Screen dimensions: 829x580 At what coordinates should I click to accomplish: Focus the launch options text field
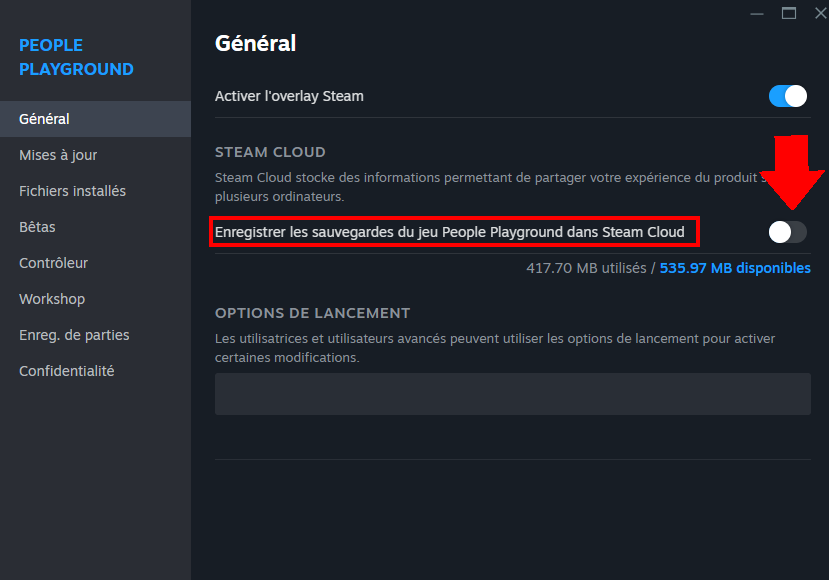pos(512,394)
